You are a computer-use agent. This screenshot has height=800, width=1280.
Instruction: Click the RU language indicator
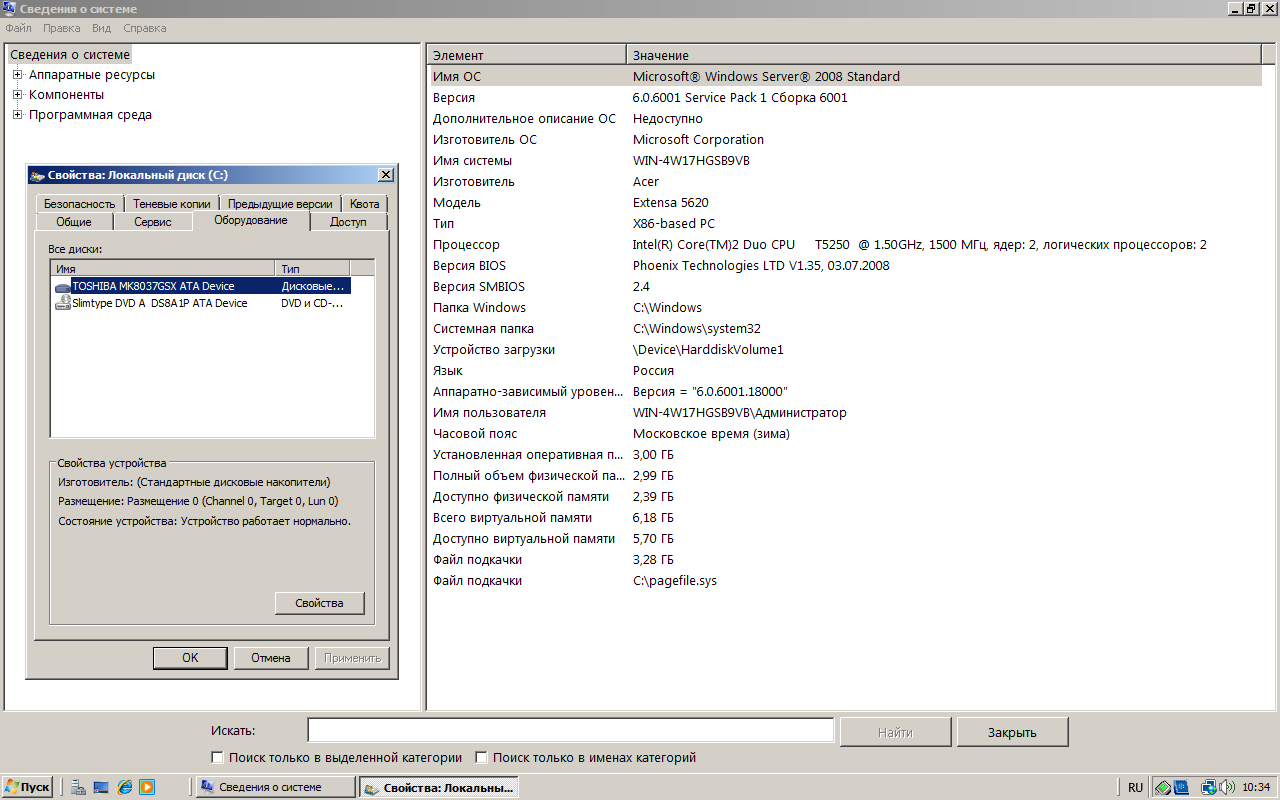tap(1135, 787)
